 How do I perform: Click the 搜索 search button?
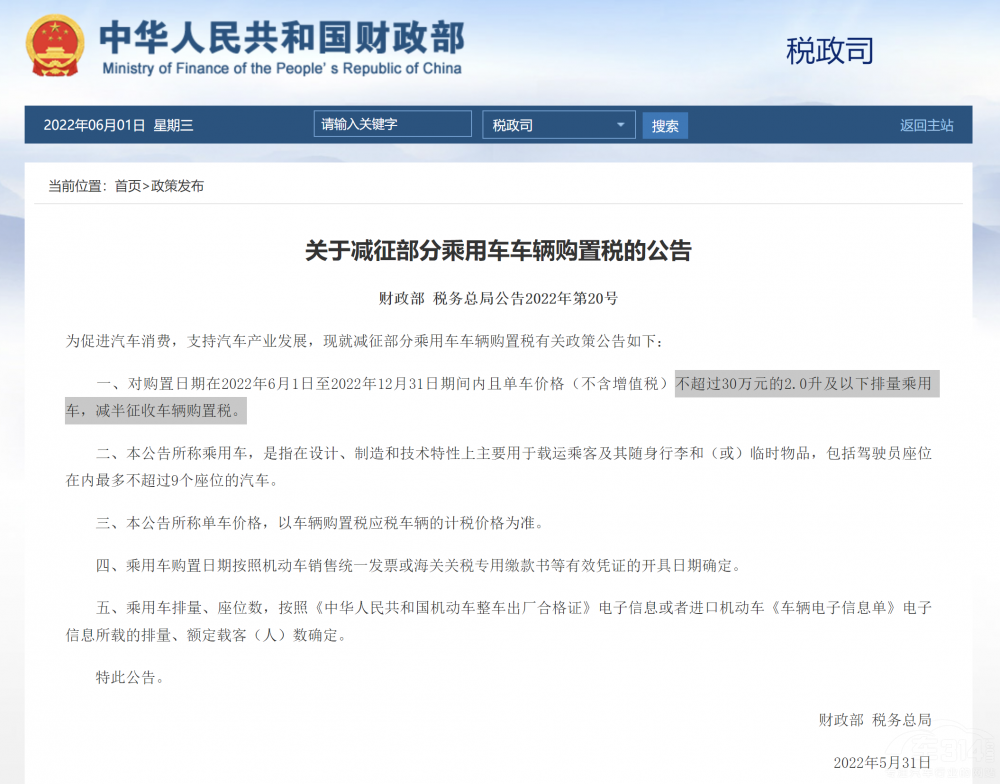coord(665,125)
